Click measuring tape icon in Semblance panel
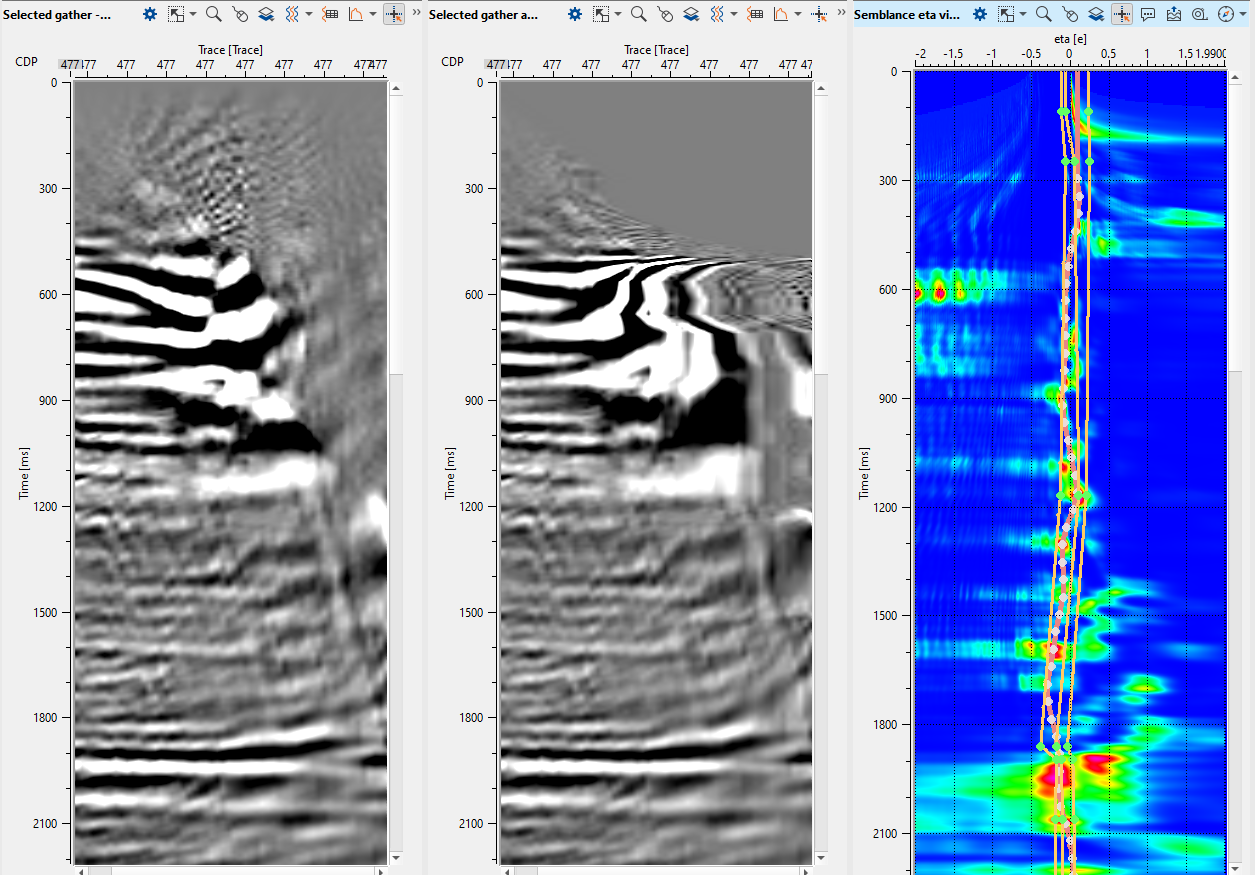The height and width of the screenshot is (875, 1255). pyautogui.click(x=1199, y=14)
